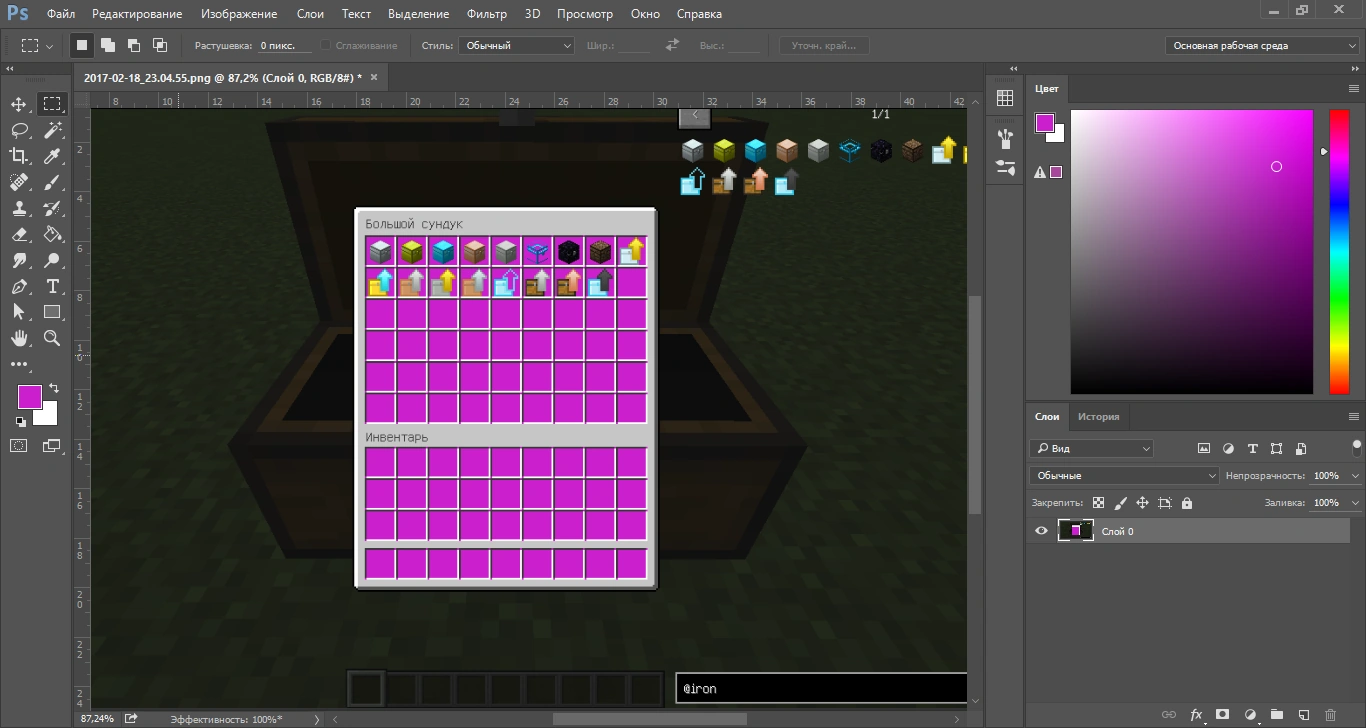This screenshot has width=1366, height=728.
Task: Select the Eraser tool
Action: pyautogui.click(x=19, y=234)
